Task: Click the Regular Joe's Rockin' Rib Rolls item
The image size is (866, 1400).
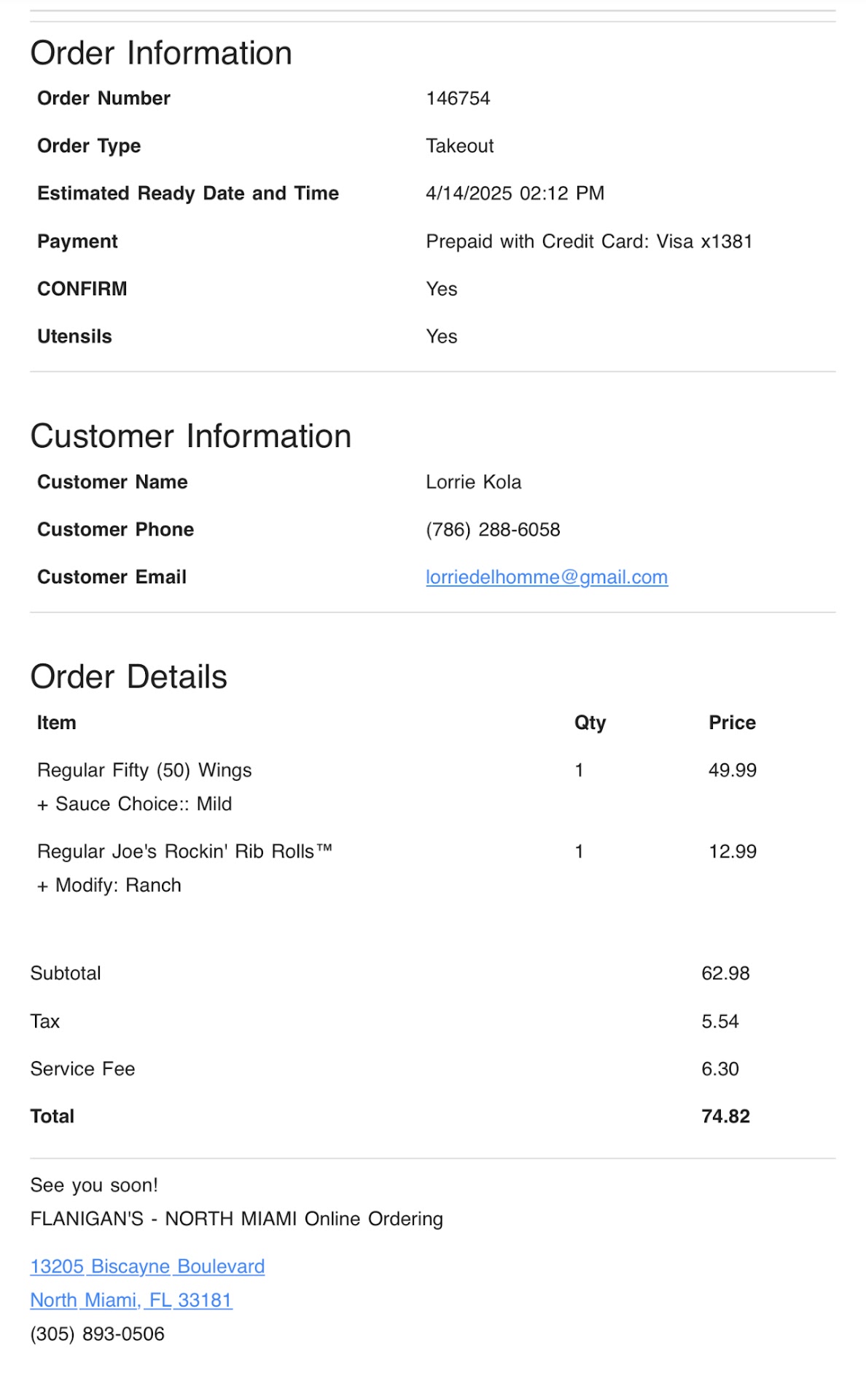Action: (x=184, y=851)
